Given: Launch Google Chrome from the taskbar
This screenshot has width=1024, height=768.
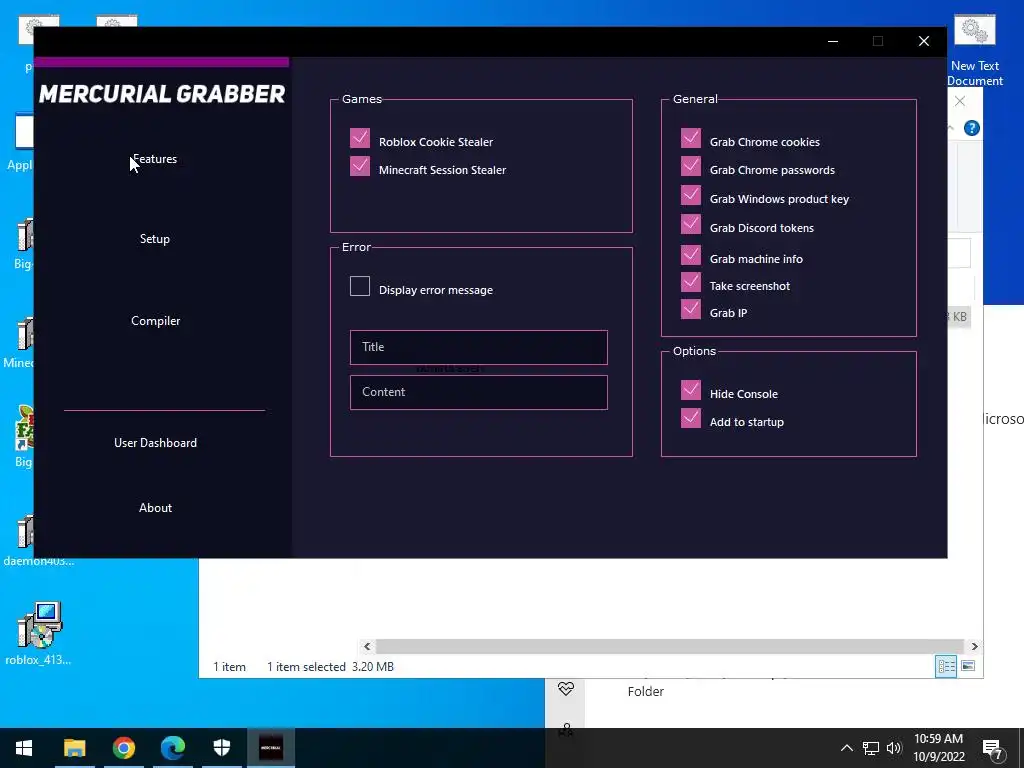Looking at the screenshot, I should 123,748.
